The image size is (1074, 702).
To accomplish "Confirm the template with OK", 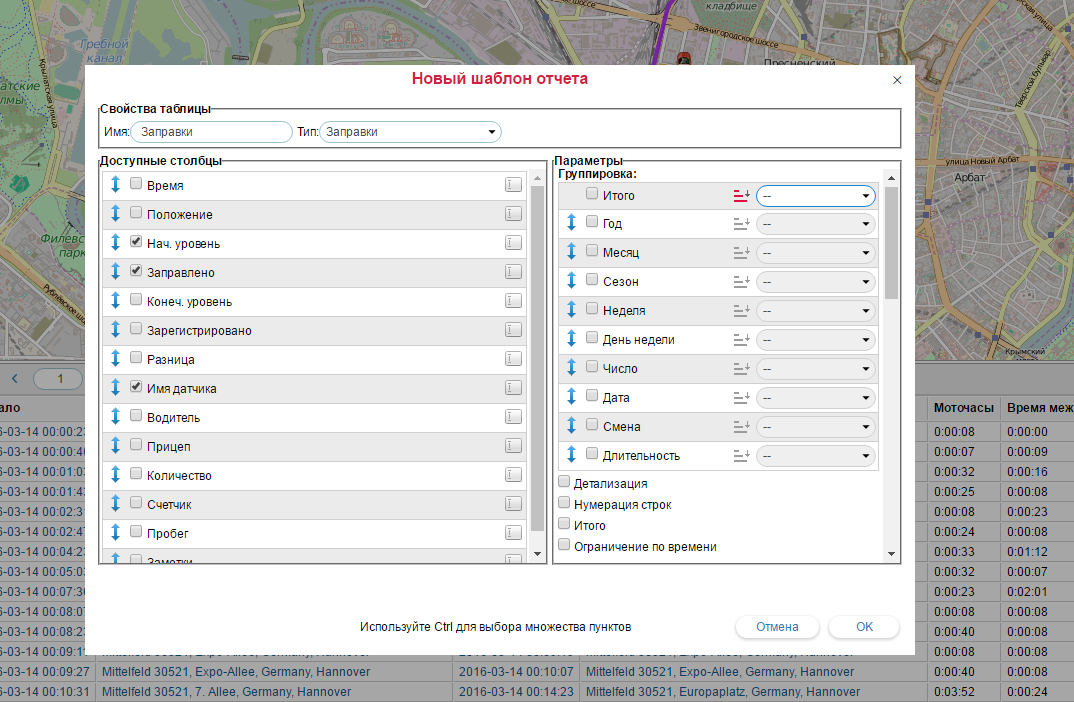I will click(864, 627).
